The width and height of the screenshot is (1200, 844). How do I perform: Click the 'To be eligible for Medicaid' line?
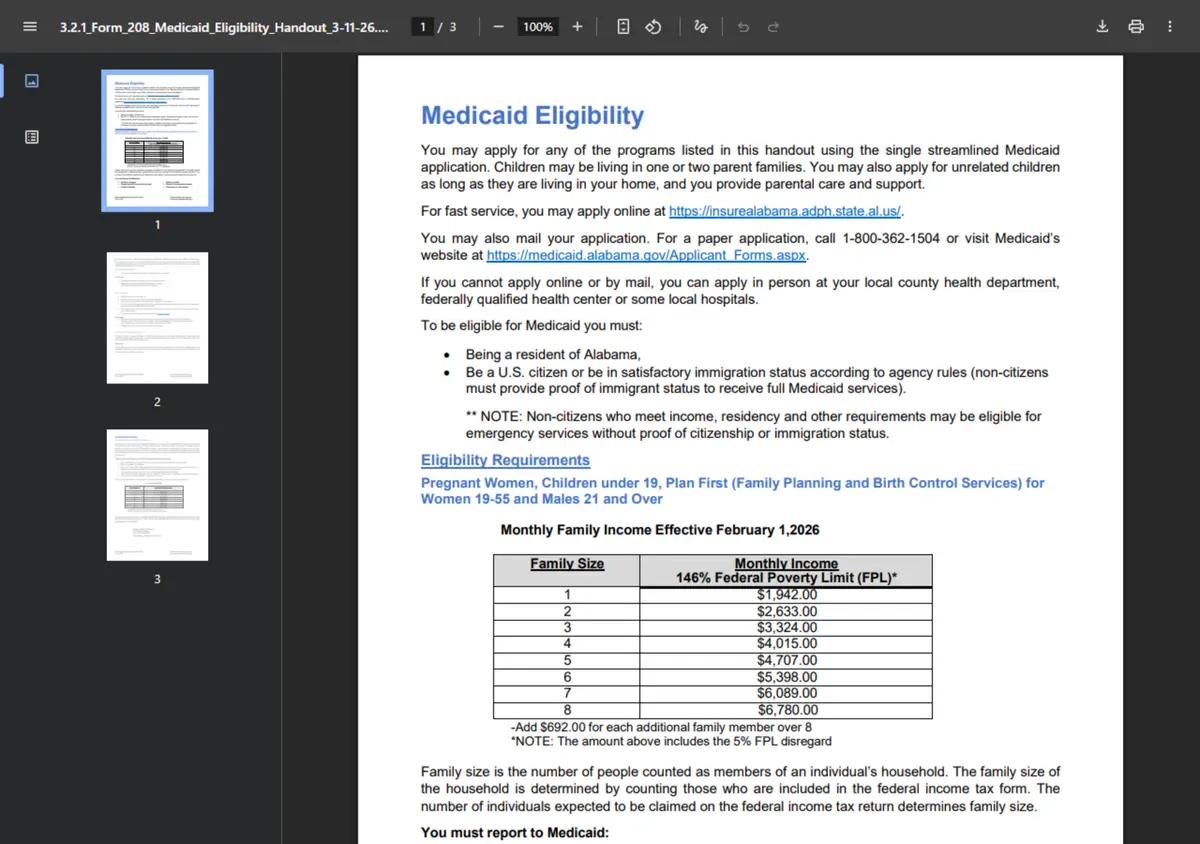click(532, 326)
